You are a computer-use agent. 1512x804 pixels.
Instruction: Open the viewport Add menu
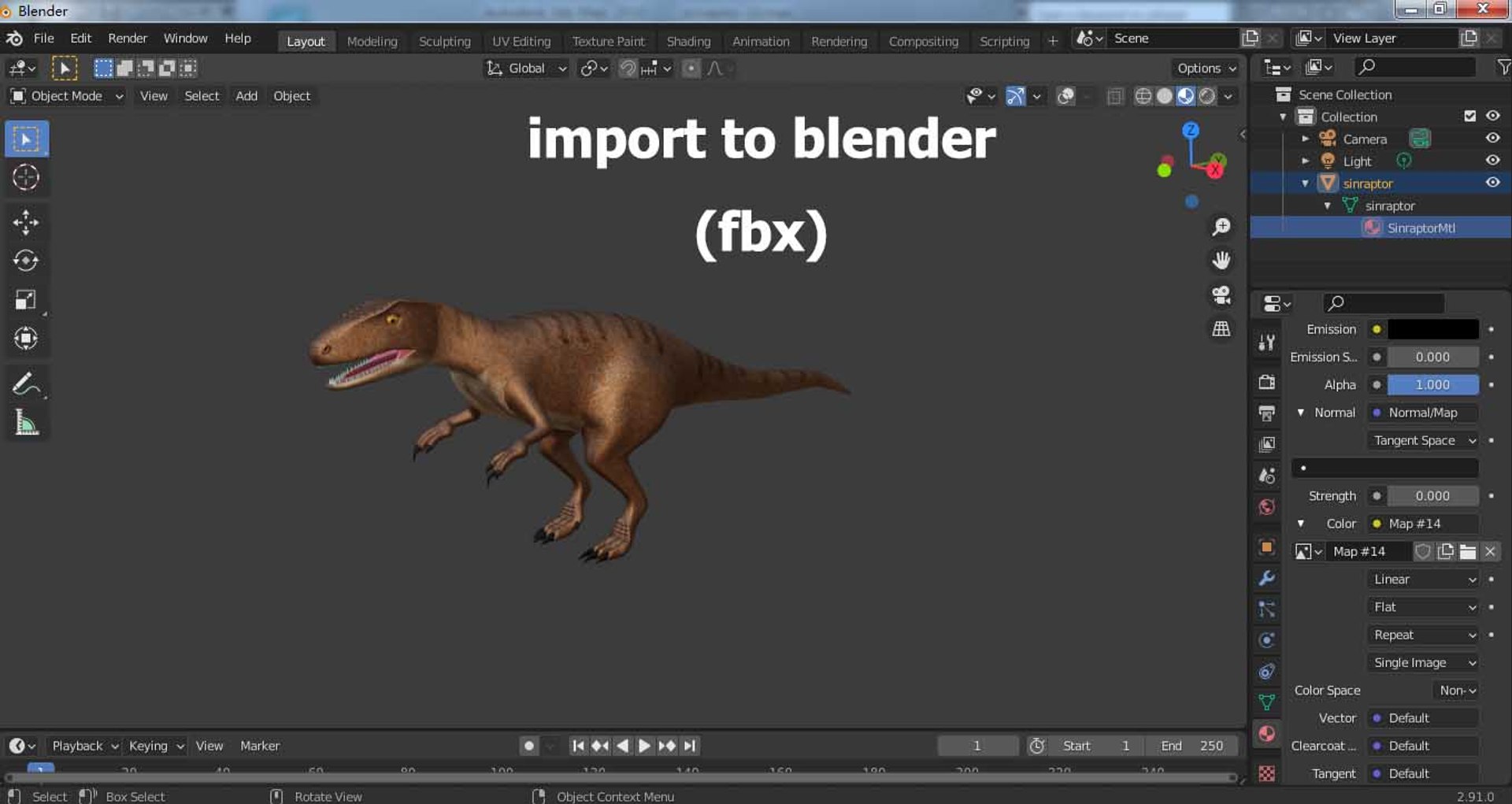246,96
